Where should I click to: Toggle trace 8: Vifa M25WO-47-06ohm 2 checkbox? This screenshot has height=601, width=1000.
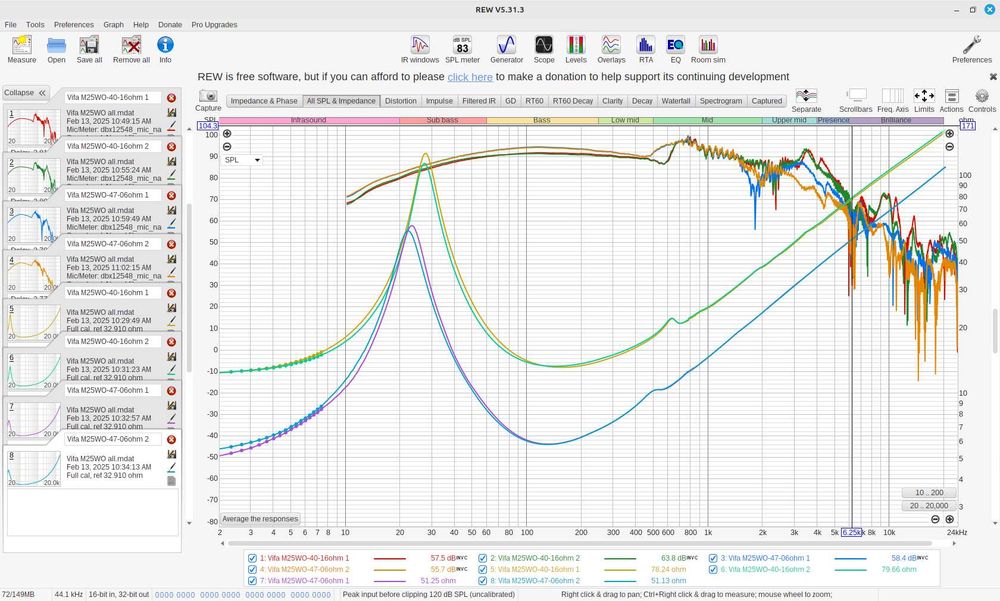pos(483,581)
